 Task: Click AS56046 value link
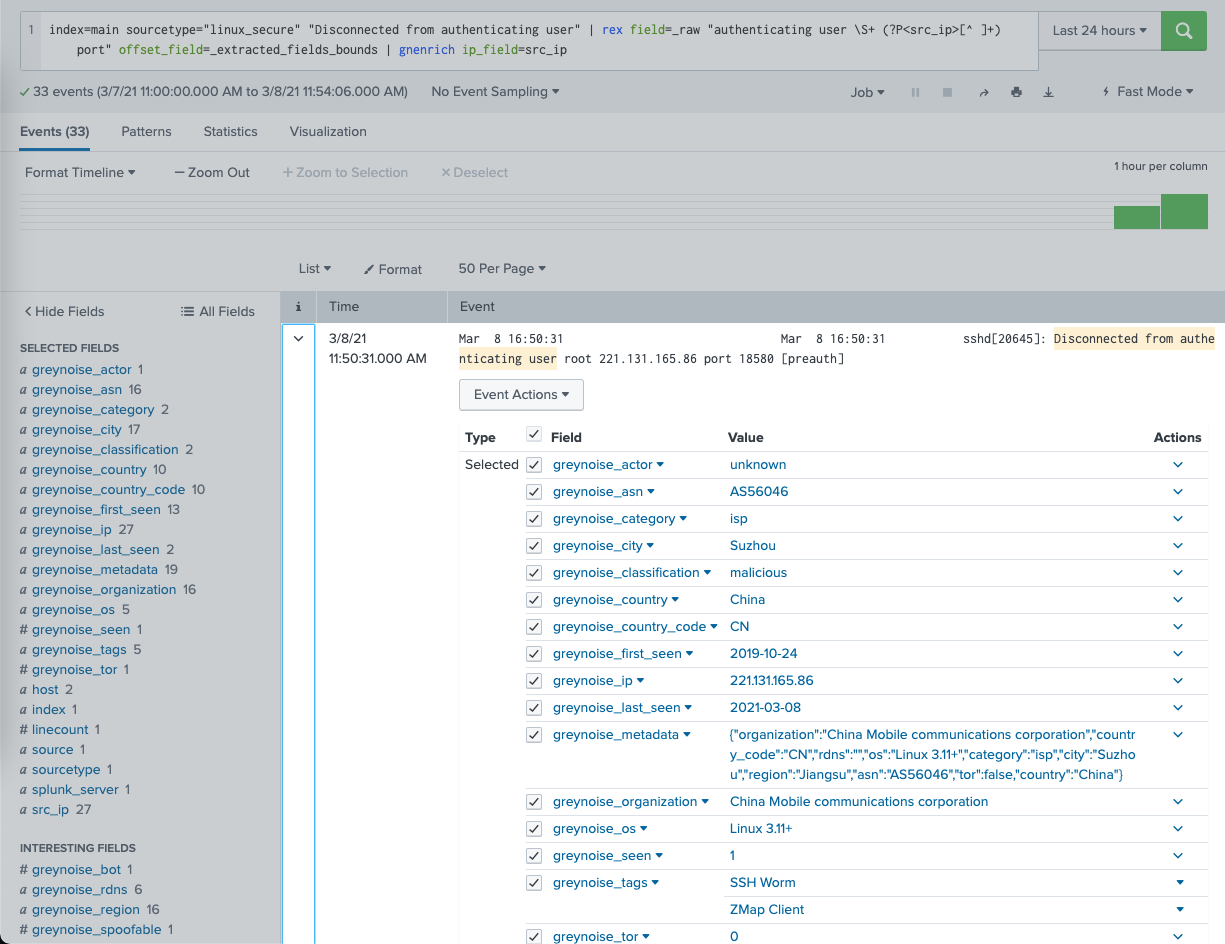(x=759, y=492)
